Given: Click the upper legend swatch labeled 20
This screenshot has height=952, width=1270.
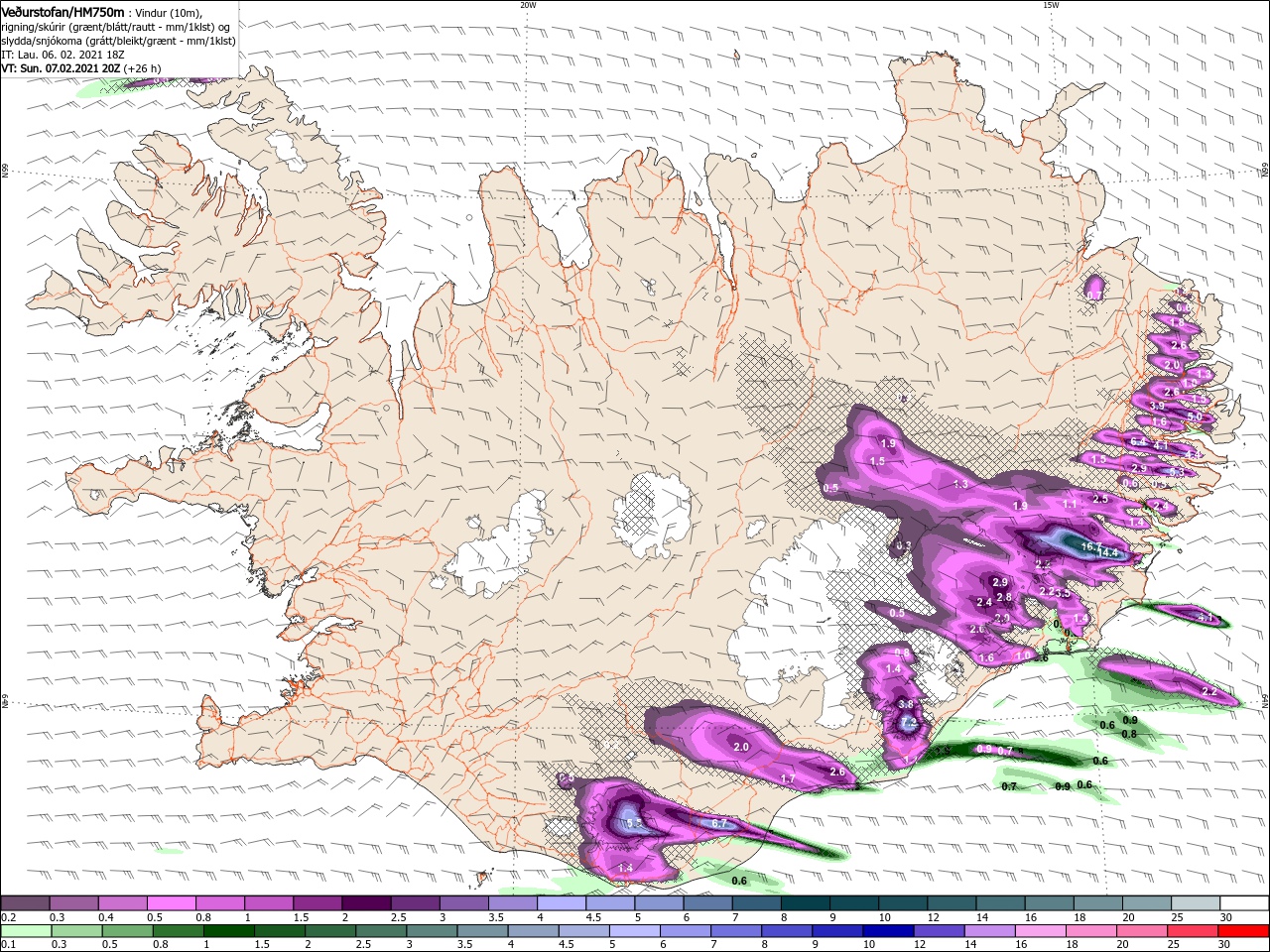Looking at the screenshot, I should pyautogui.click(x=1148, y=903).
